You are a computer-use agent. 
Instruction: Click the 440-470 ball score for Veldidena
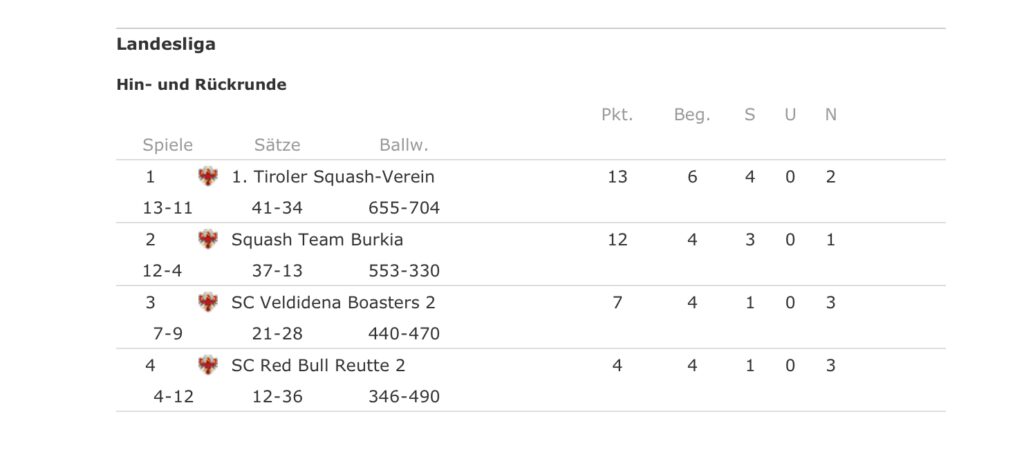pos(404,334)
